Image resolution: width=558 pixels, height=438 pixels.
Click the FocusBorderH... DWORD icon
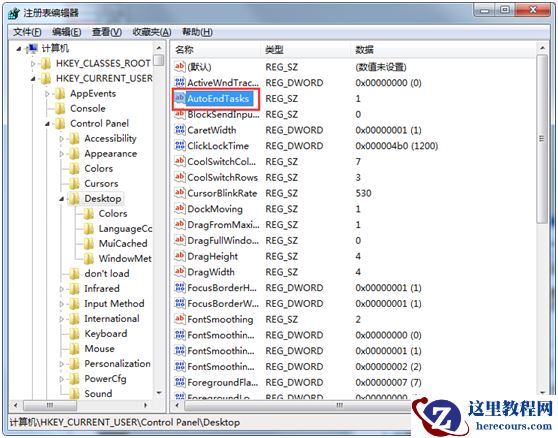tap(180, 287)
